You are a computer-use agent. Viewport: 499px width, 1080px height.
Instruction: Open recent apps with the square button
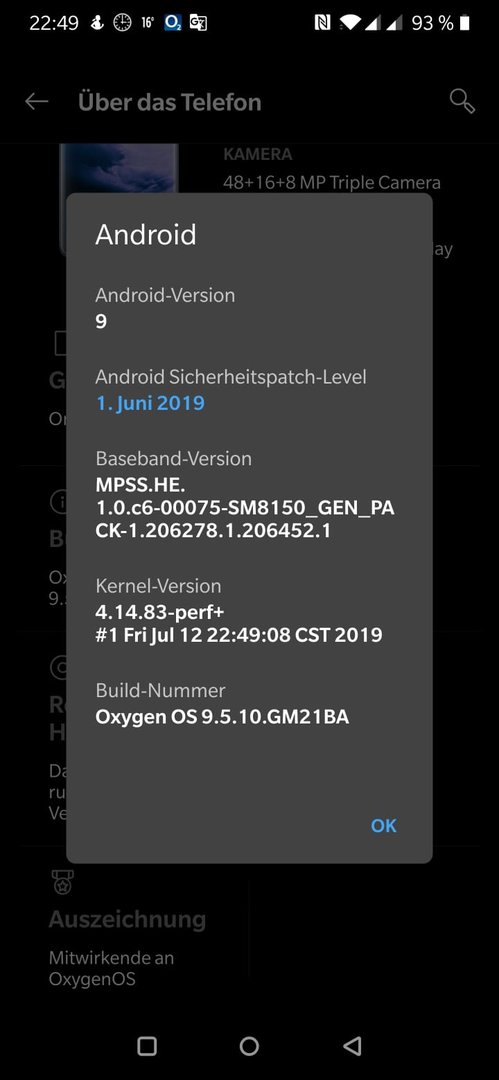[x=147, y=1046]
